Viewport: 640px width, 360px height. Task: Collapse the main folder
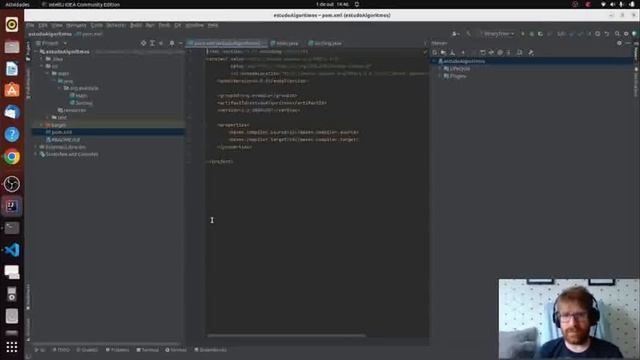[x=48, y=73]
